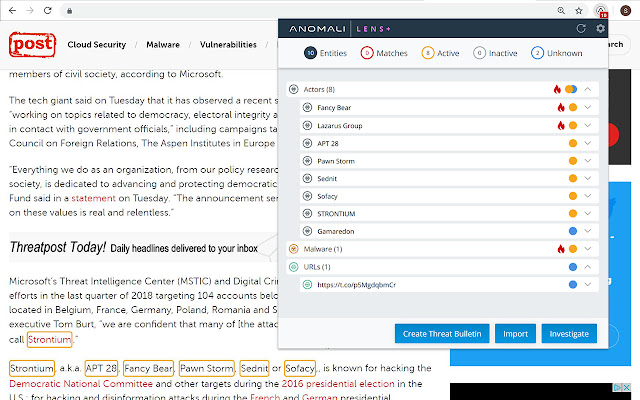Click Create Threat Bulletin button
Screen dimensions: 640x400
(x=442, y=334)
